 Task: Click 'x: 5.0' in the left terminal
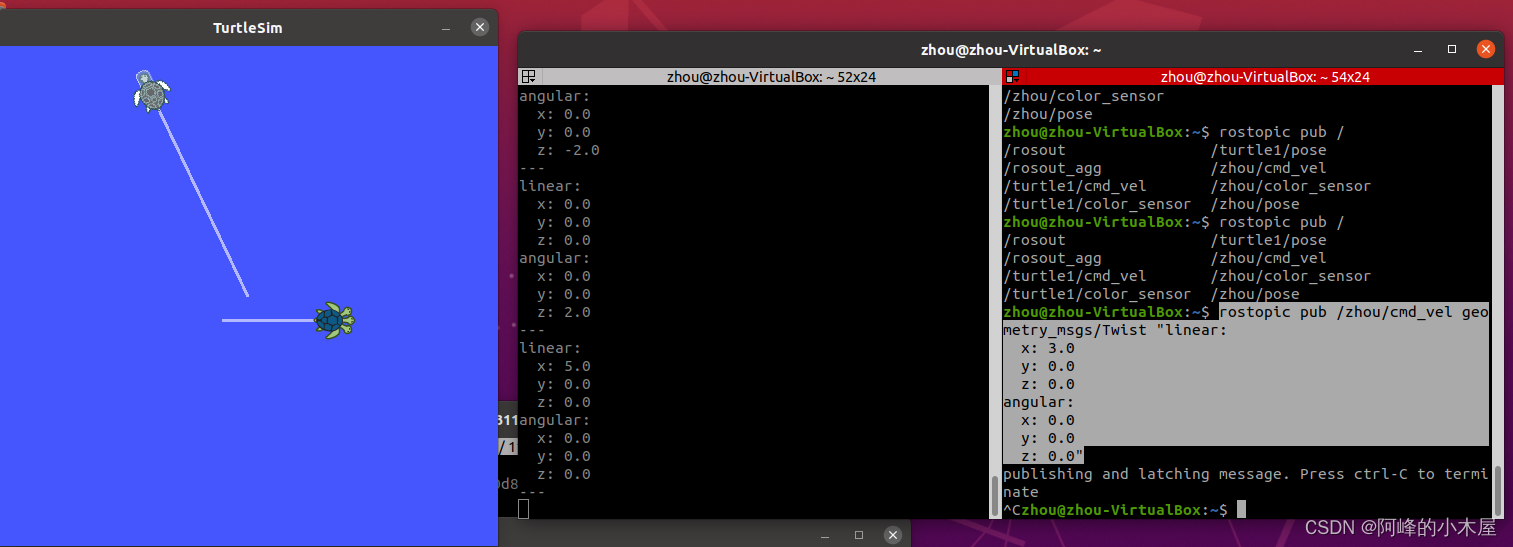[x=564, y=366]
